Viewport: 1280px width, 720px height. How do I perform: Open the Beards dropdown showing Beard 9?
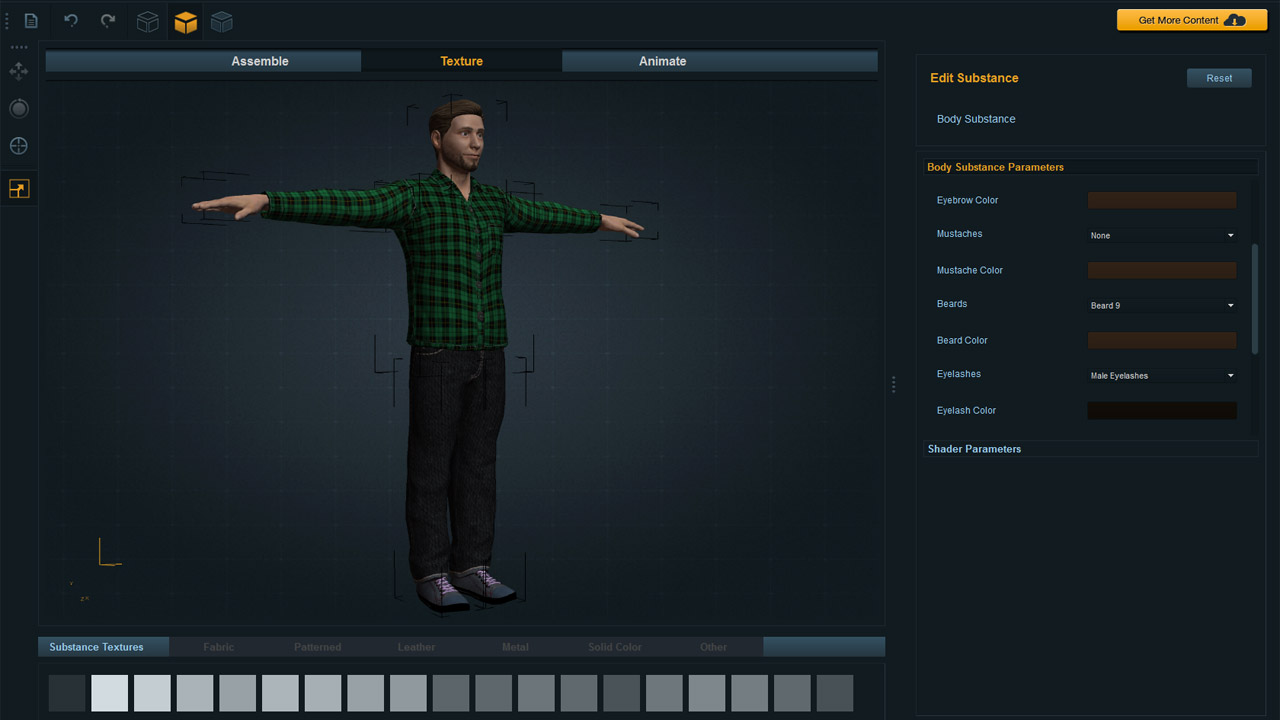(1162, 306)
